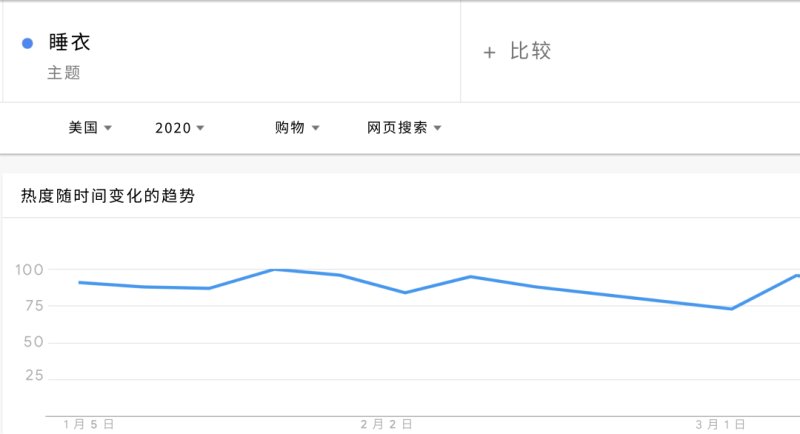Click the 2月2日 date axis label
Viewport: 800px width, 434px height.
[x=386, y=424]
